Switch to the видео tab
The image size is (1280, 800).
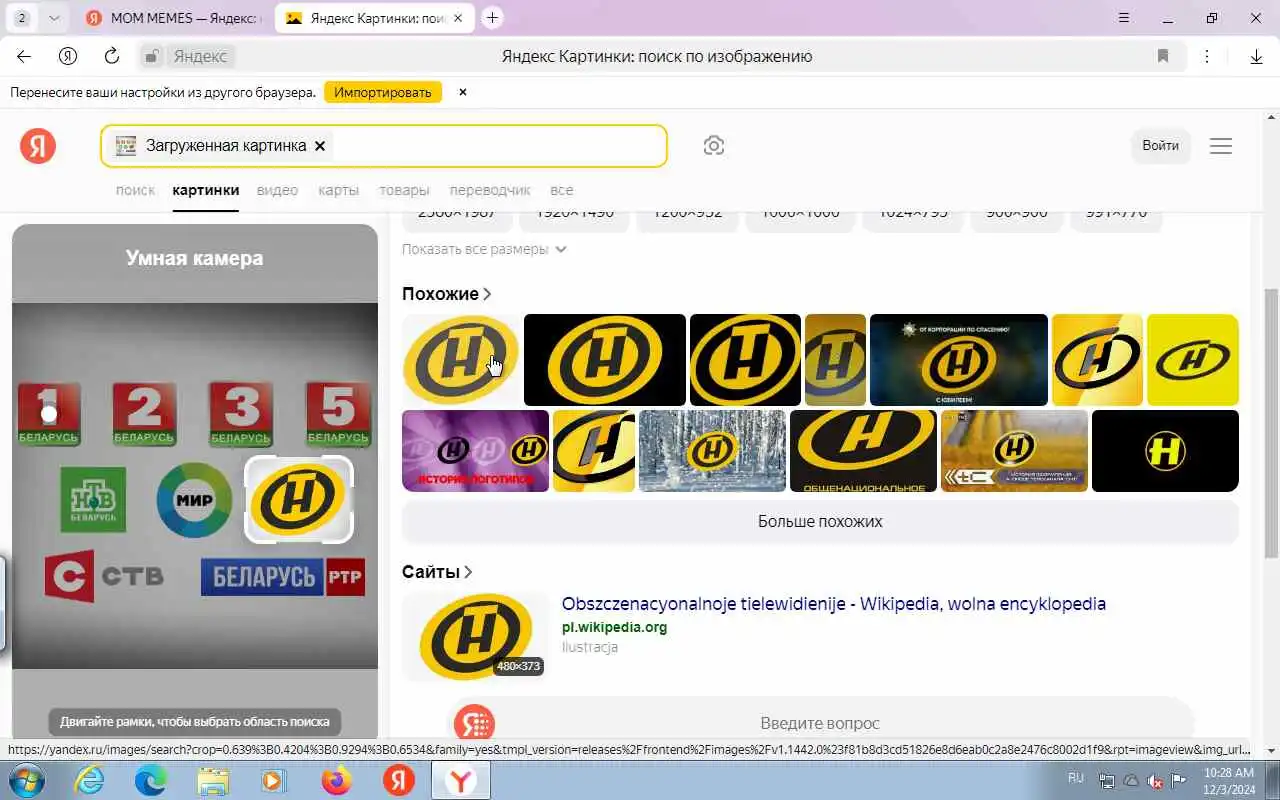pos(277,190)
